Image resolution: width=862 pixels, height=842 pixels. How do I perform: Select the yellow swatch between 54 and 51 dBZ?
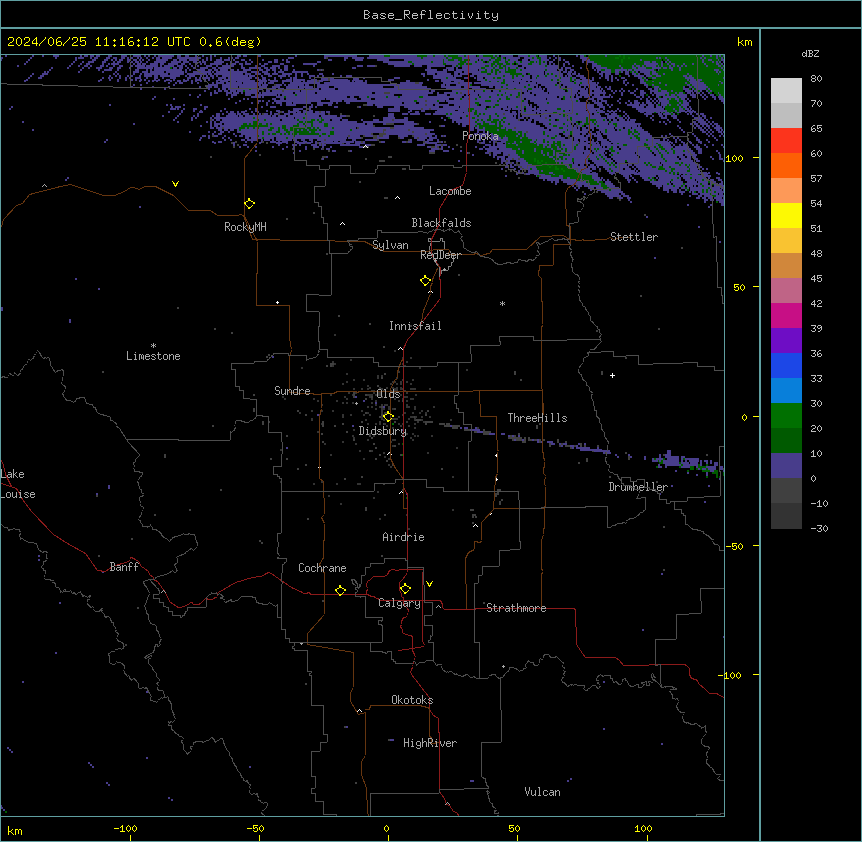click(x=786, y=215)
